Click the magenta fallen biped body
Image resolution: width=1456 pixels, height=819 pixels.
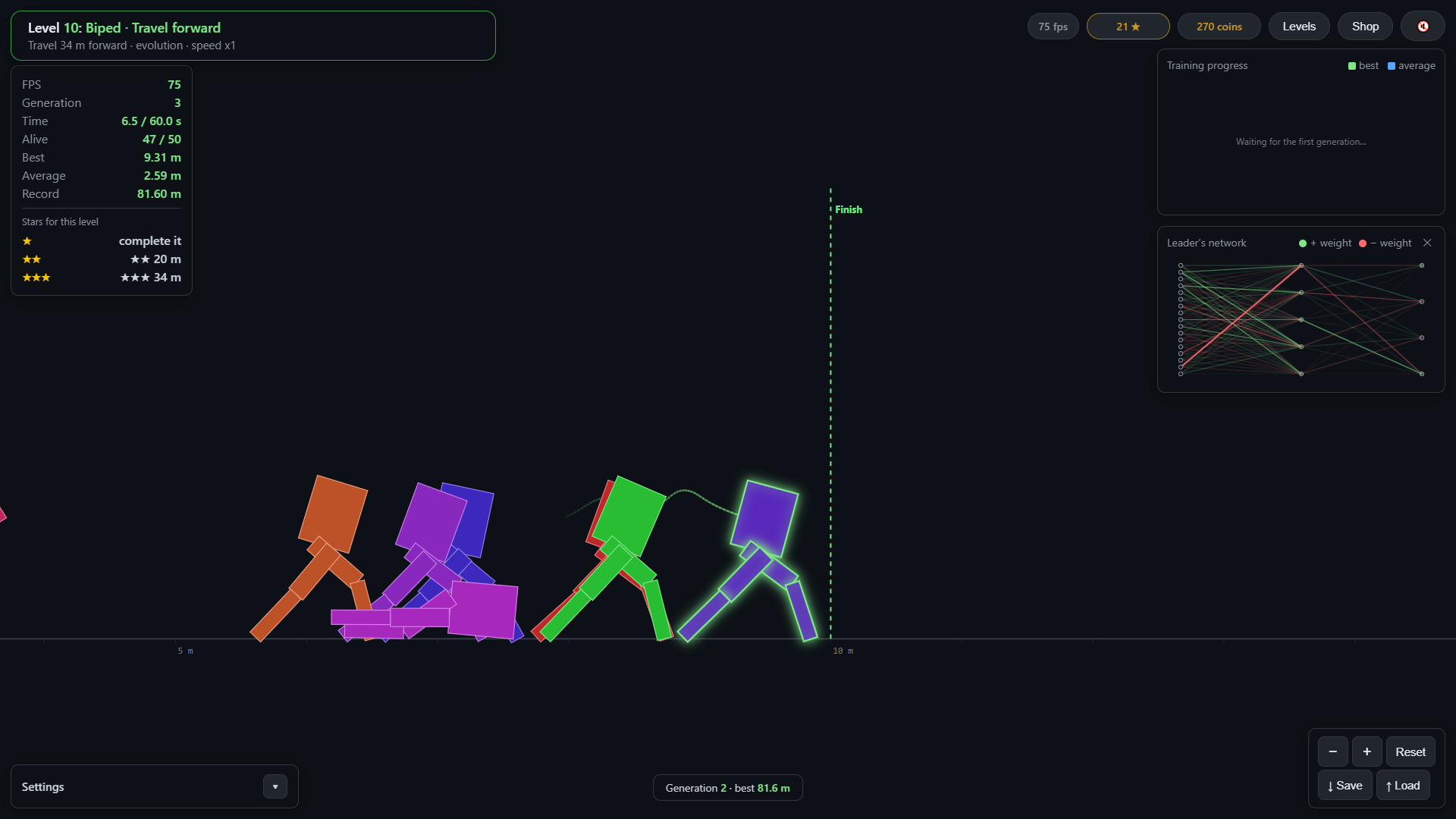click(483, 610)
